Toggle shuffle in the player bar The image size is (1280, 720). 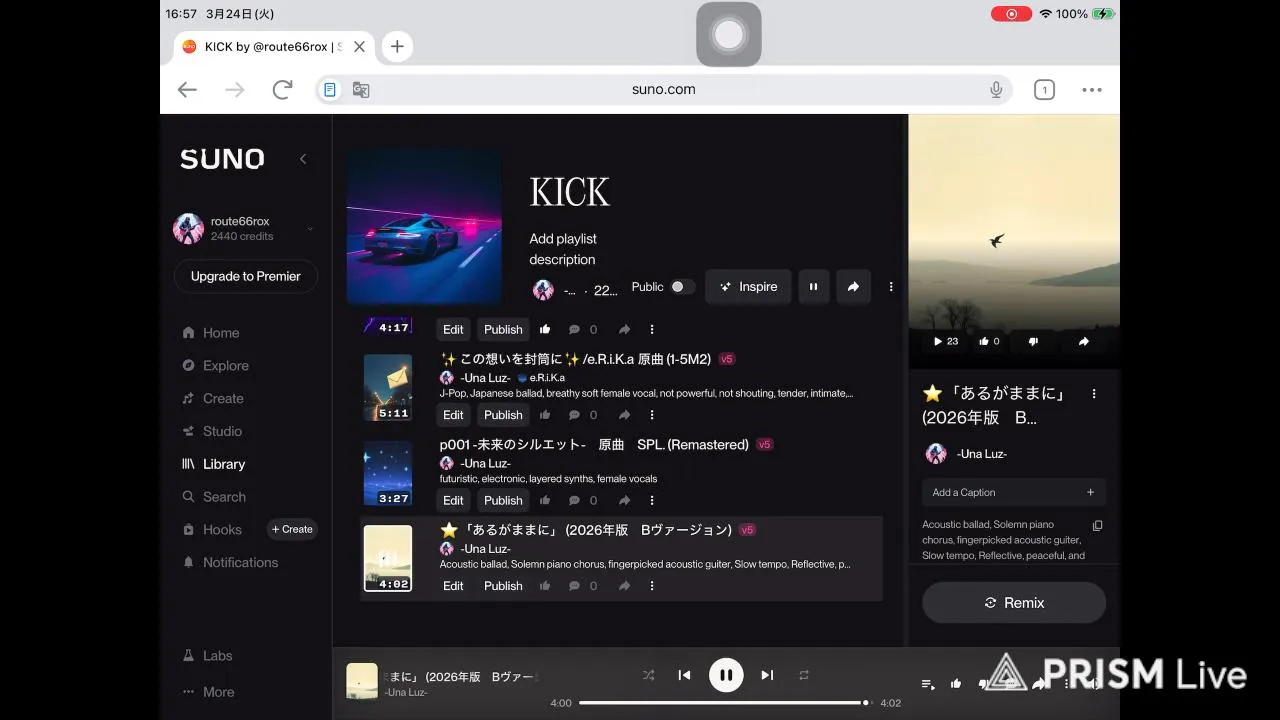(x=648, y=675)
